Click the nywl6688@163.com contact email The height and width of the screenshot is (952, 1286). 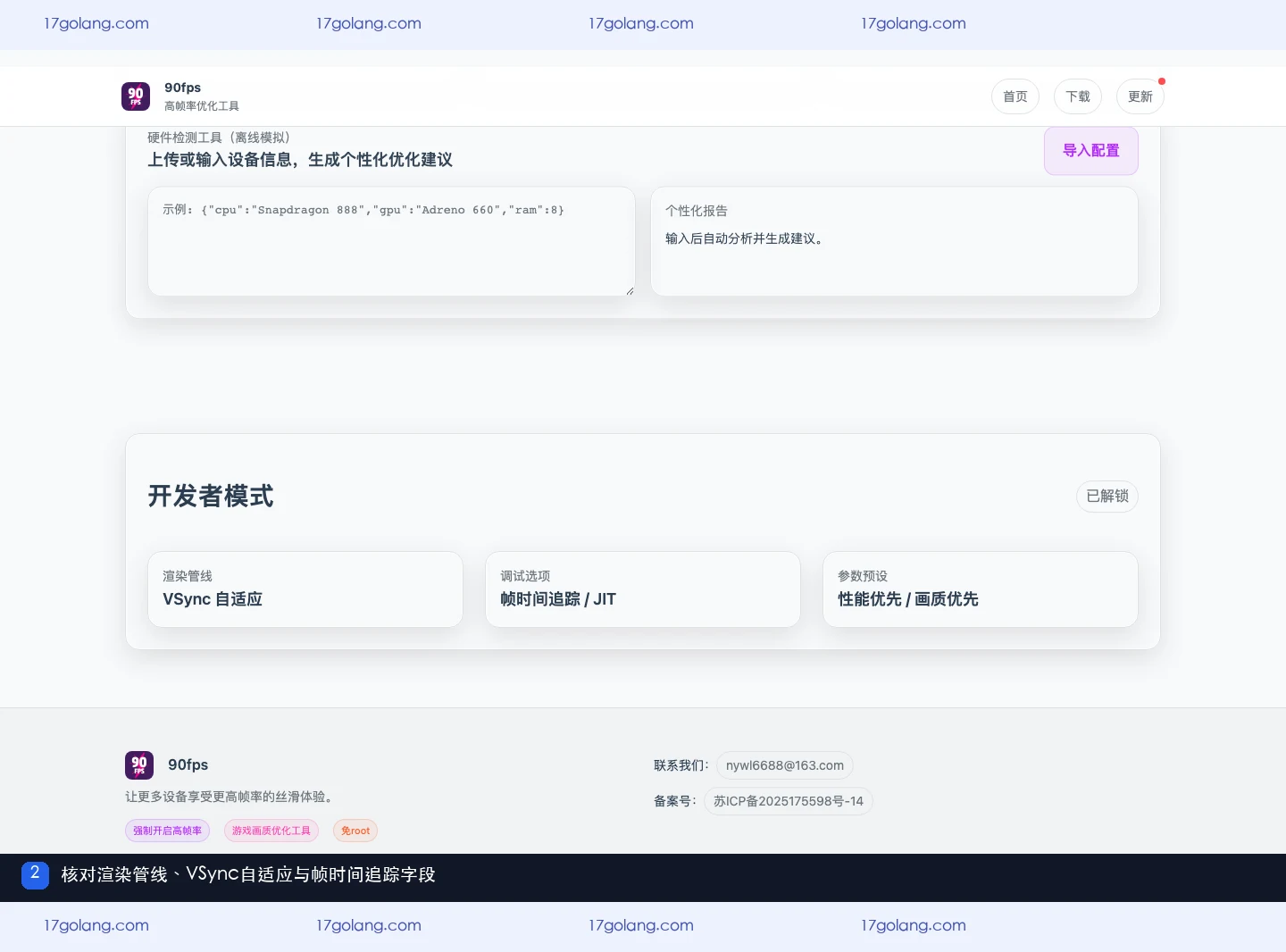point(785,765)
